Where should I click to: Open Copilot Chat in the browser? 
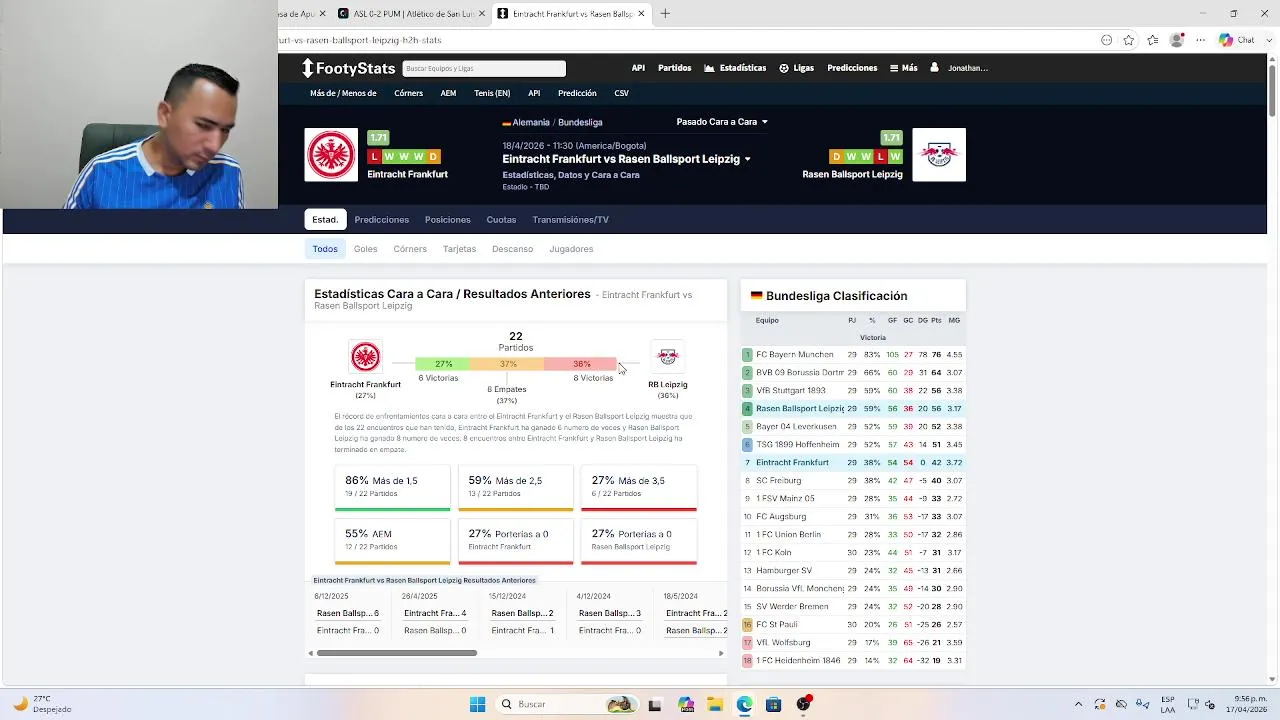pos(1237,40)
